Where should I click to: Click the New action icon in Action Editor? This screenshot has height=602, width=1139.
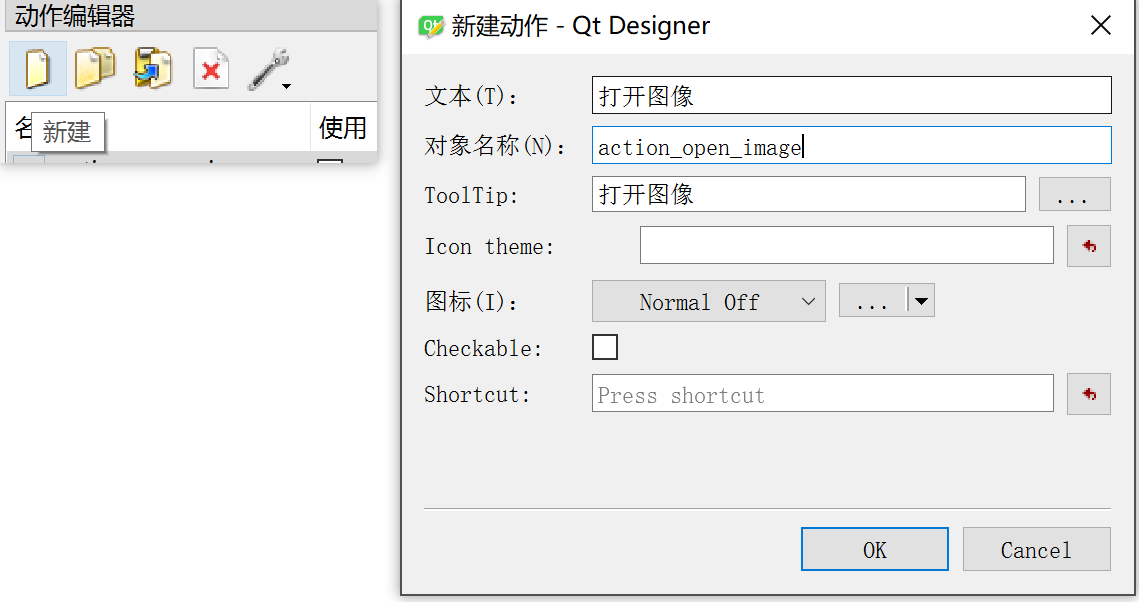(x=38, y=69)
